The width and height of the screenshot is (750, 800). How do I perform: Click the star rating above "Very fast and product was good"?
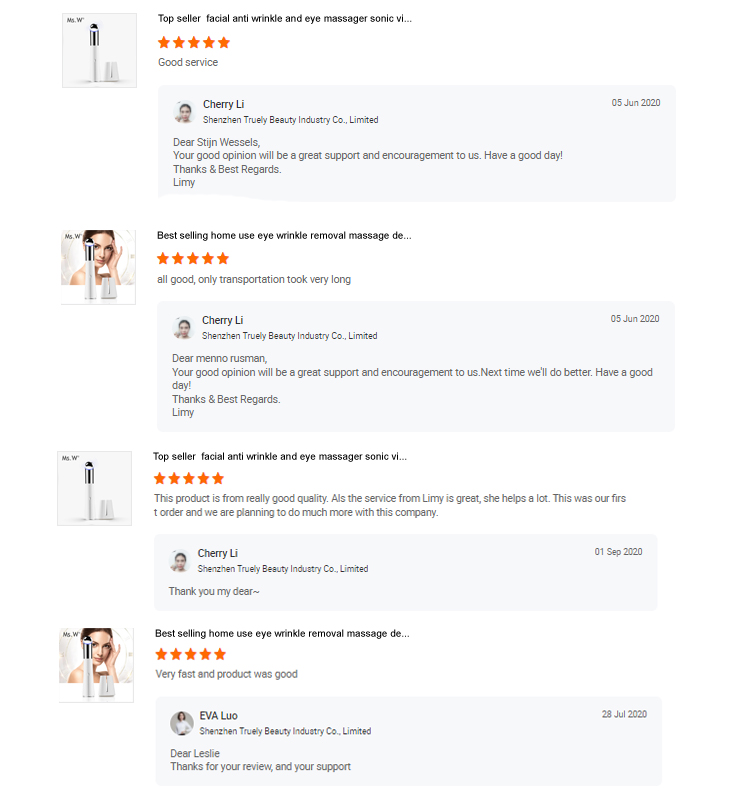[x=191, y=654]
